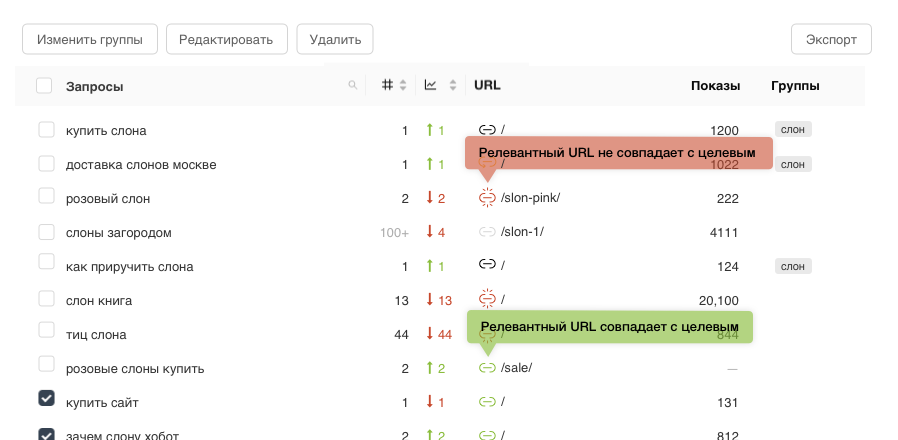Click the search icon in Запросы header

coord(353,85)
